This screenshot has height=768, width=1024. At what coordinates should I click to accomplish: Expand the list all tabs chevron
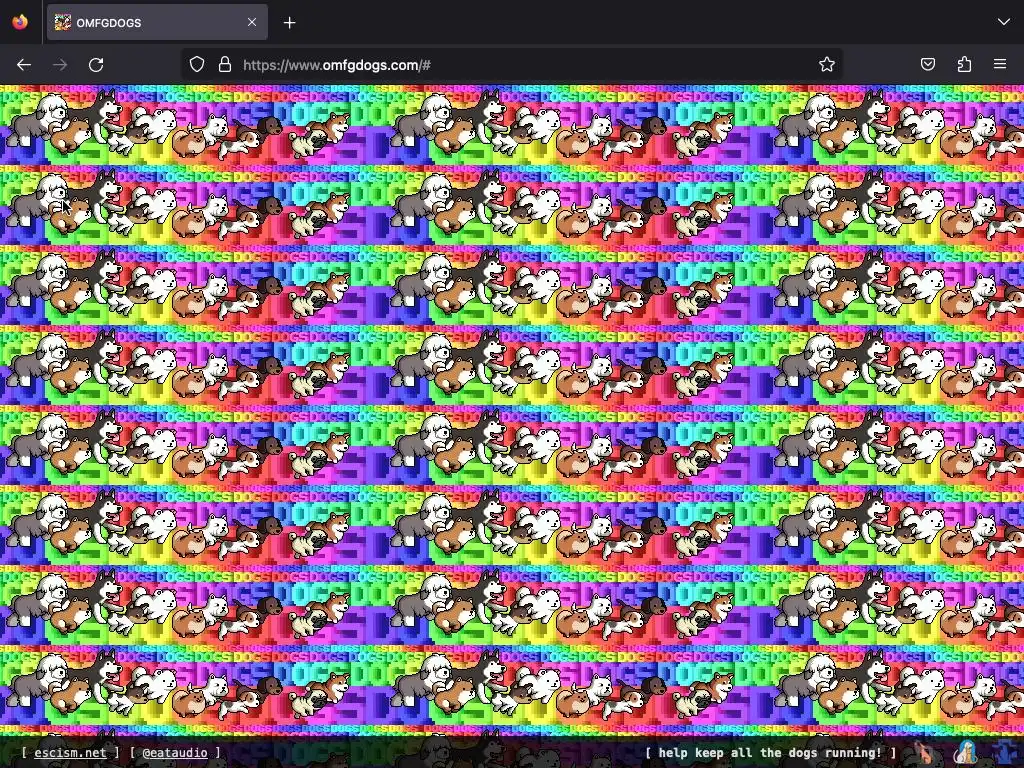[1003, 22]
